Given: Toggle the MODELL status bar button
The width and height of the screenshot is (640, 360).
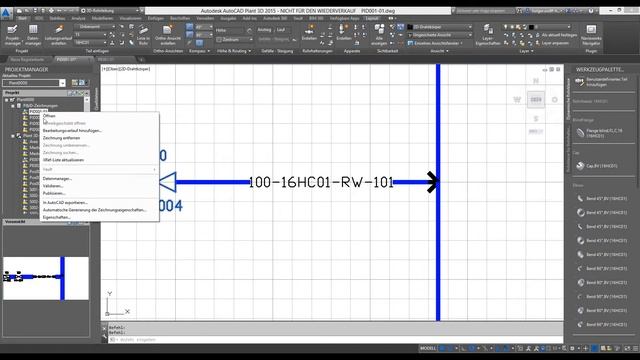Looking at the screenshot, I should 428,348.
